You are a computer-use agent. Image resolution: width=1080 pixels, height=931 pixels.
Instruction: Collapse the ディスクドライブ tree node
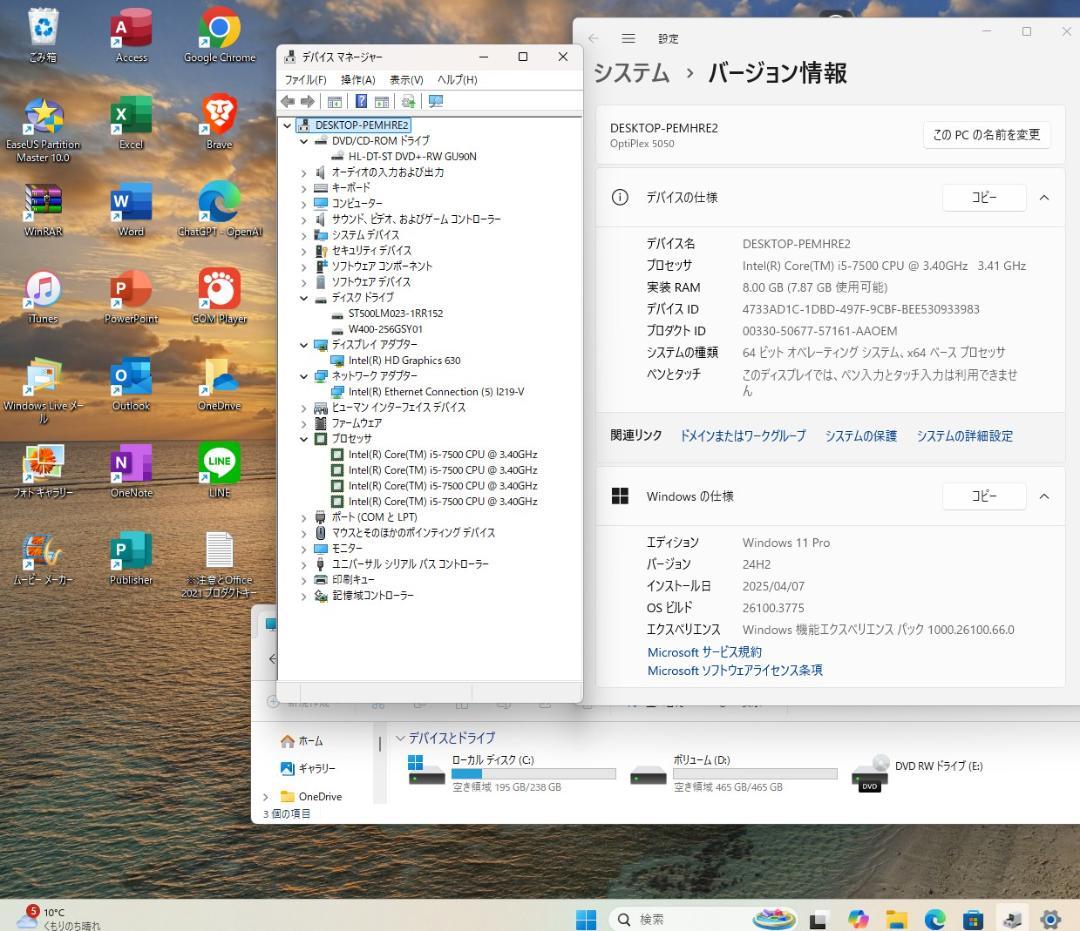305,297
